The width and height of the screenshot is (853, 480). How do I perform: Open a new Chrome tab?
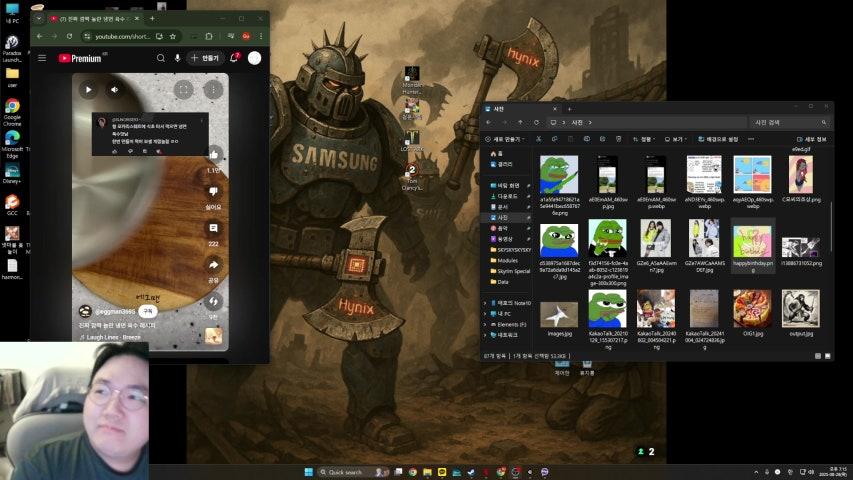pos(152,19)
